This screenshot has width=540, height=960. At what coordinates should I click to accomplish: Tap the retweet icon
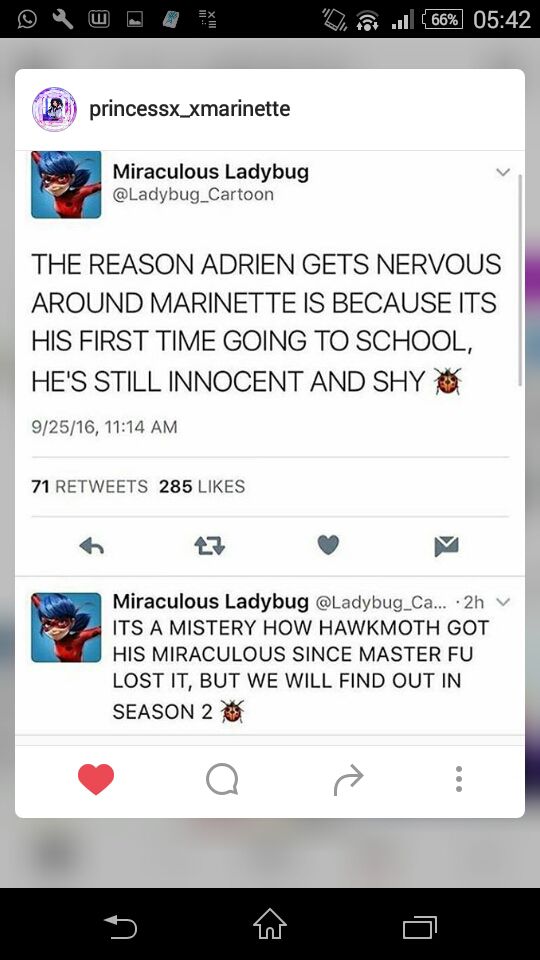pos(209,546)
